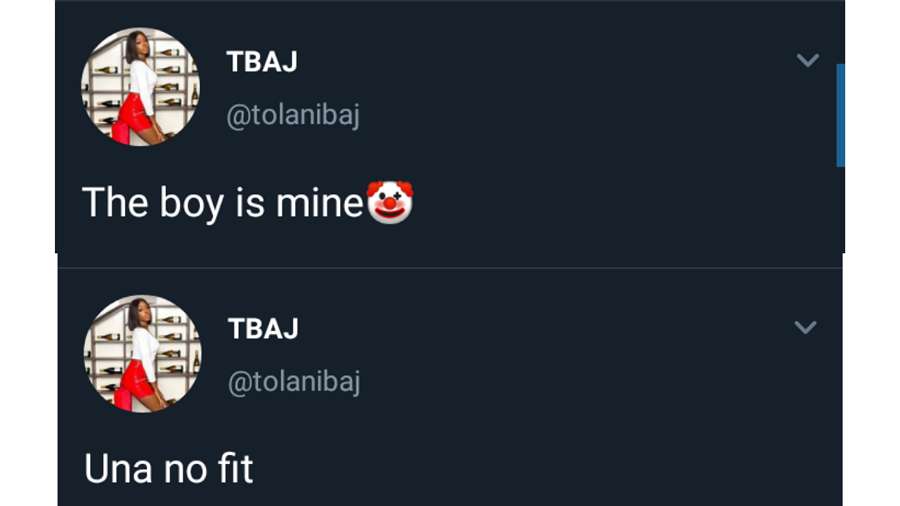Expand the options arrow on the 'Una no fit' tweet
This screenshot has width=900, height=506.
point(805,327)
